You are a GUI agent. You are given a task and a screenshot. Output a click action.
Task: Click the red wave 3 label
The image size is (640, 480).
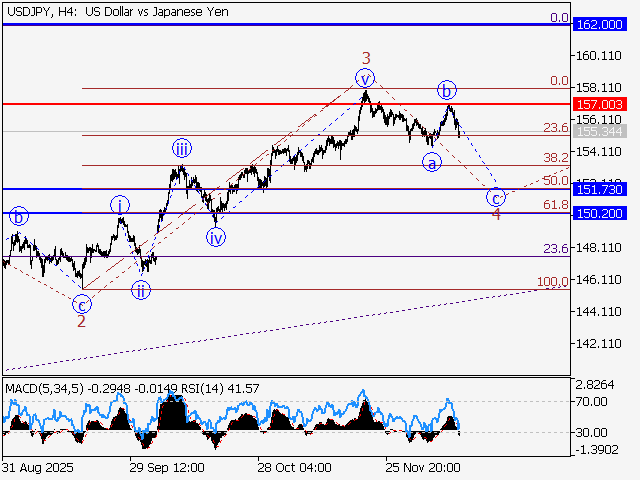[366, 58]
